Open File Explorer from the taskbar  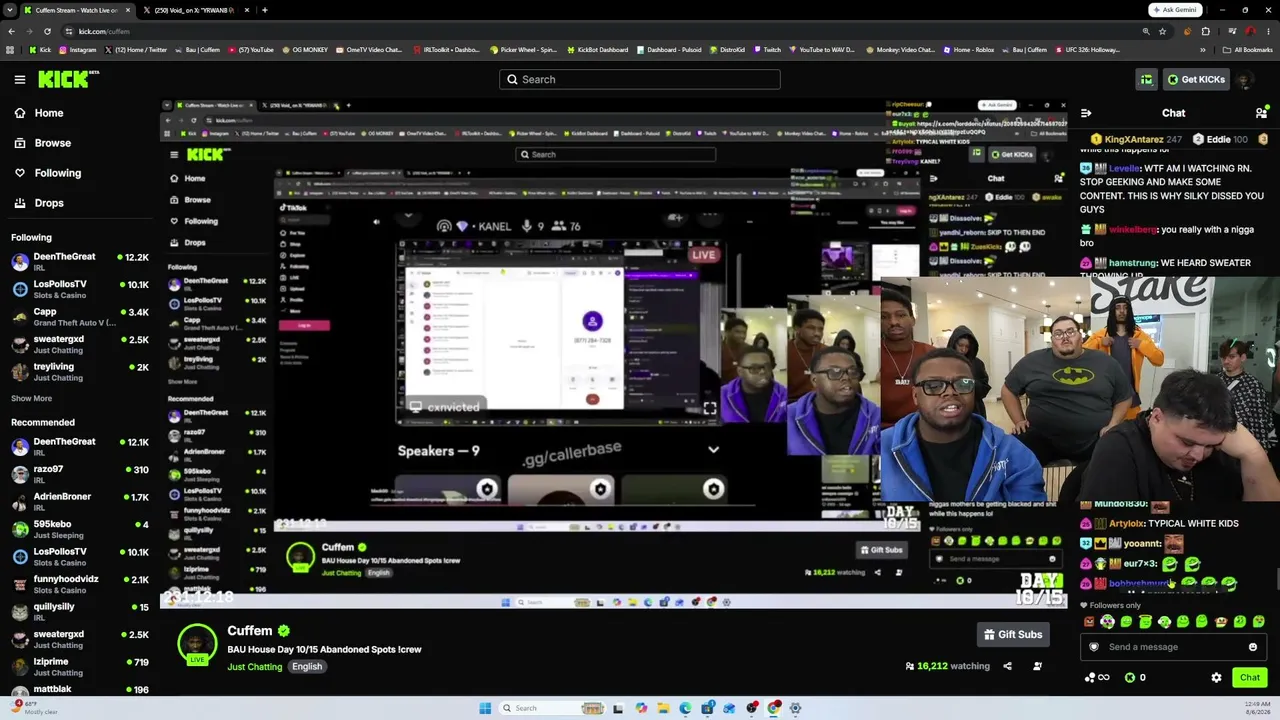[663, 708]
